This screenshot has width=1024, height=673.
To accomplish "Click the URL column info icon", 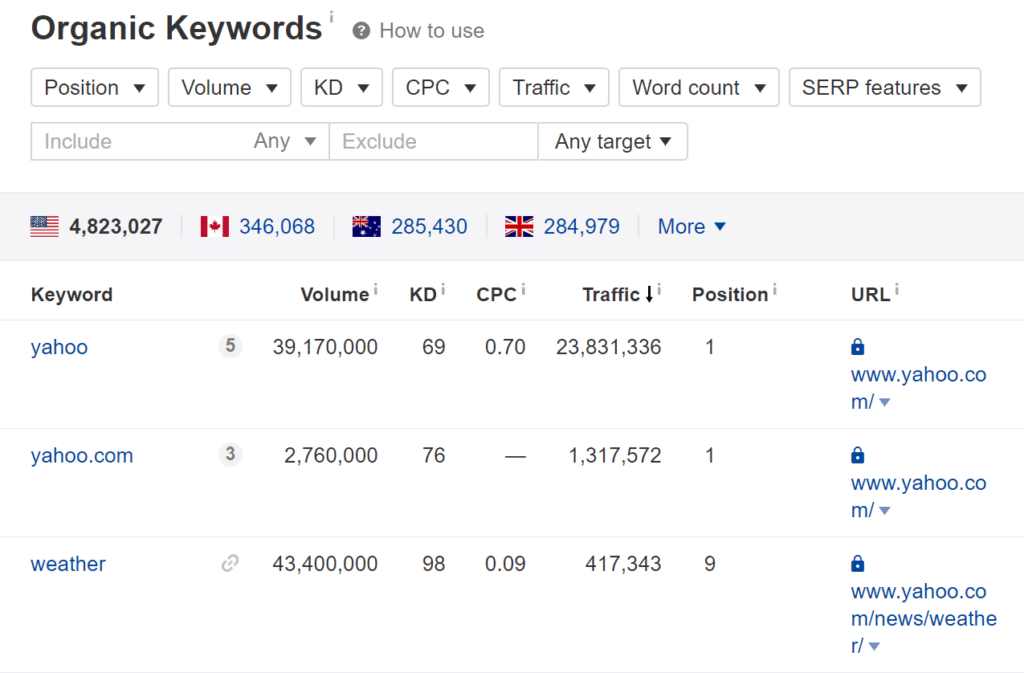I will tap(897, 289).
